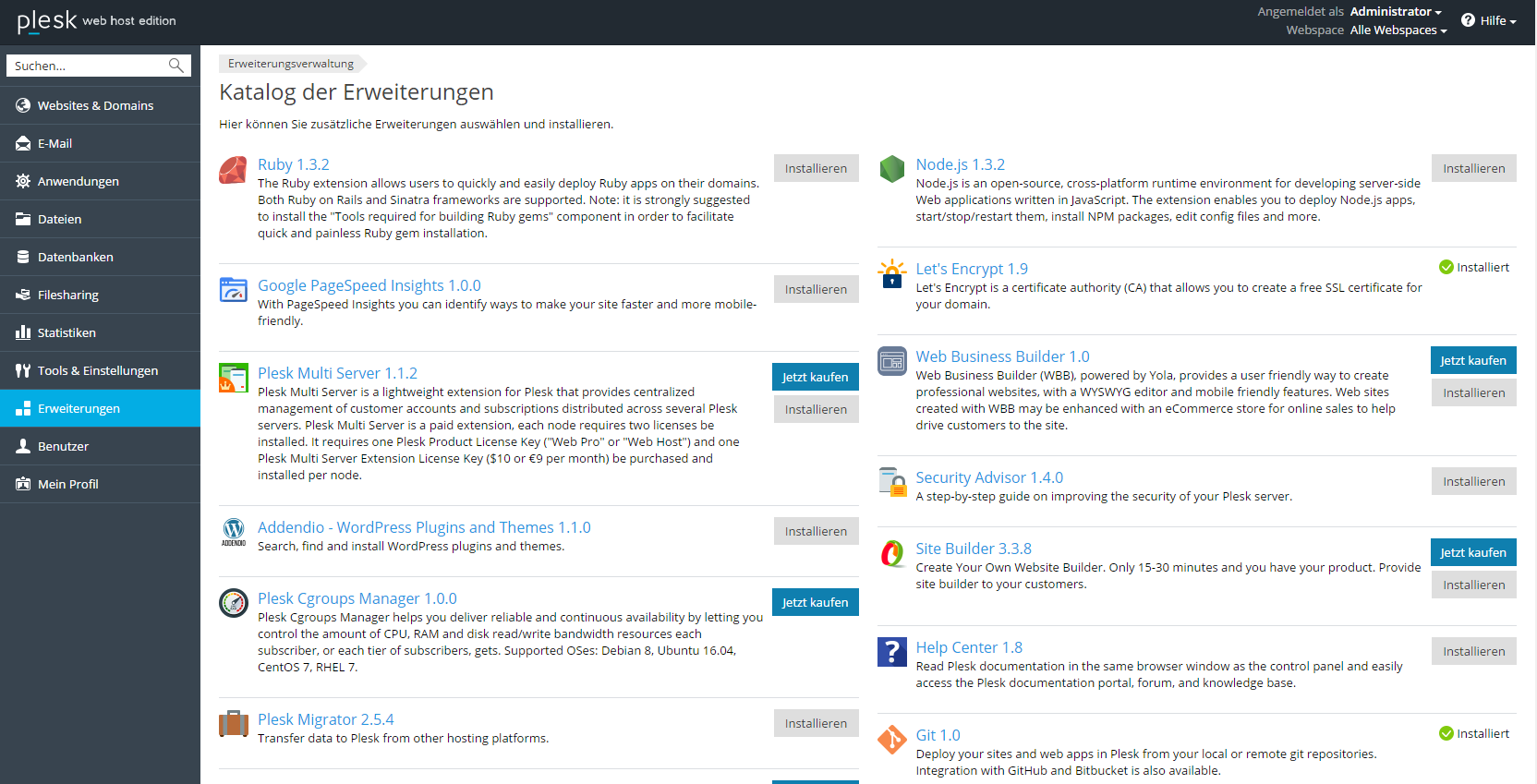Click the Google PageSpeed Insights icon
1537x784 pixels.
(x=233, y=290)
